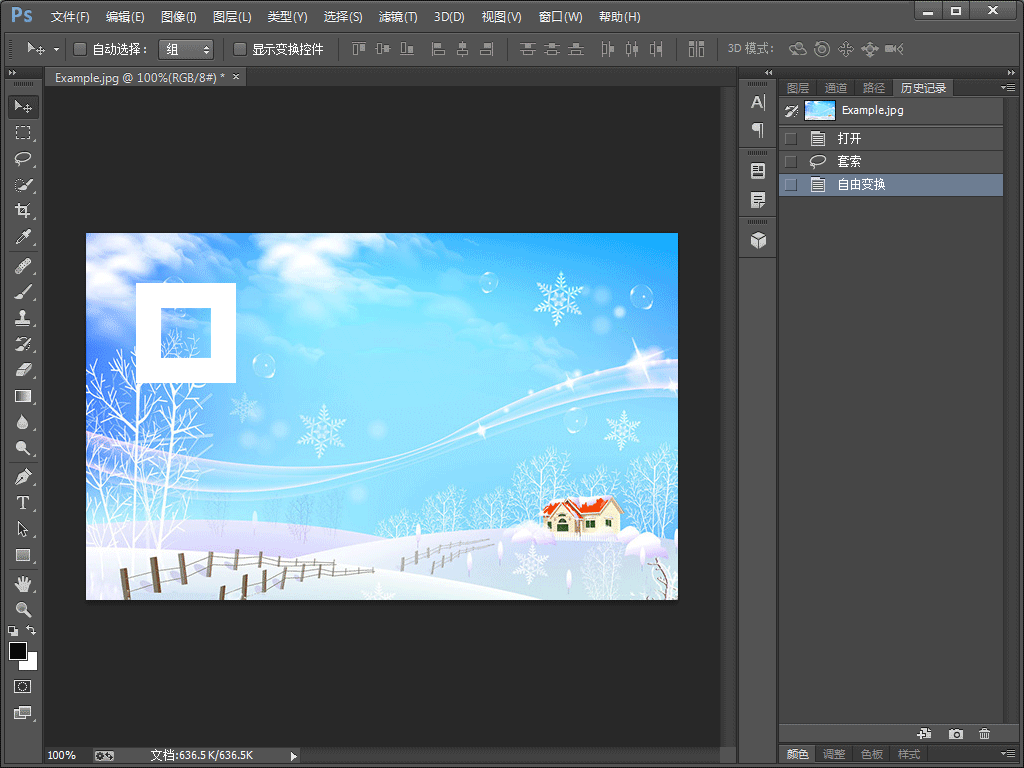
Task: Open the 组 auto-select dropdown
Action: 186,49
